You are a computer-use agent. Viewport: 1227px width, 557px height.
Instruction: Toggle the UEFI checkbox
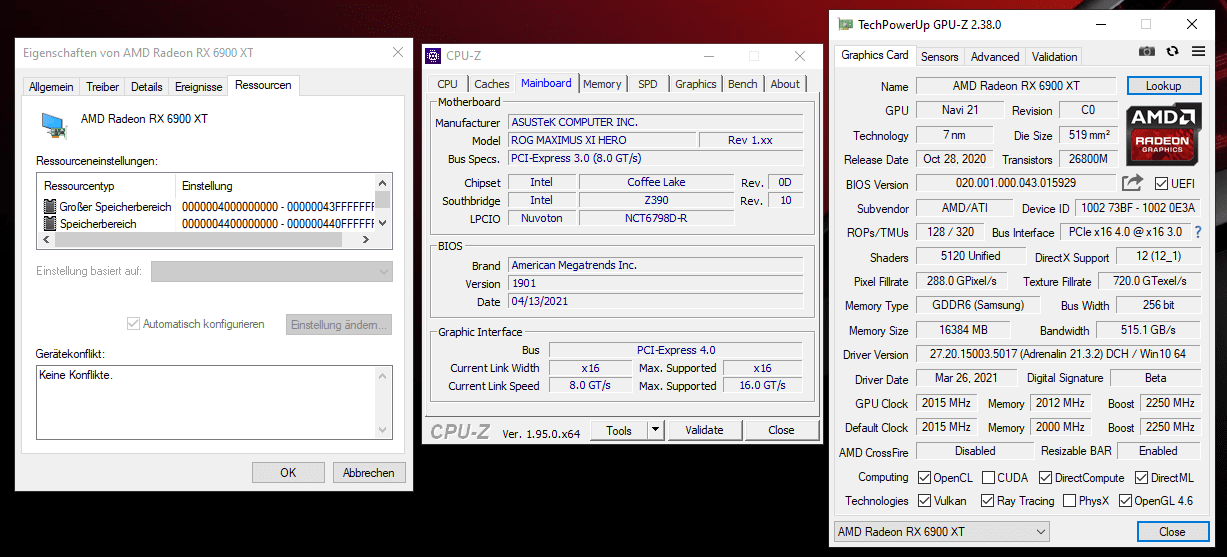[1161, 184]
